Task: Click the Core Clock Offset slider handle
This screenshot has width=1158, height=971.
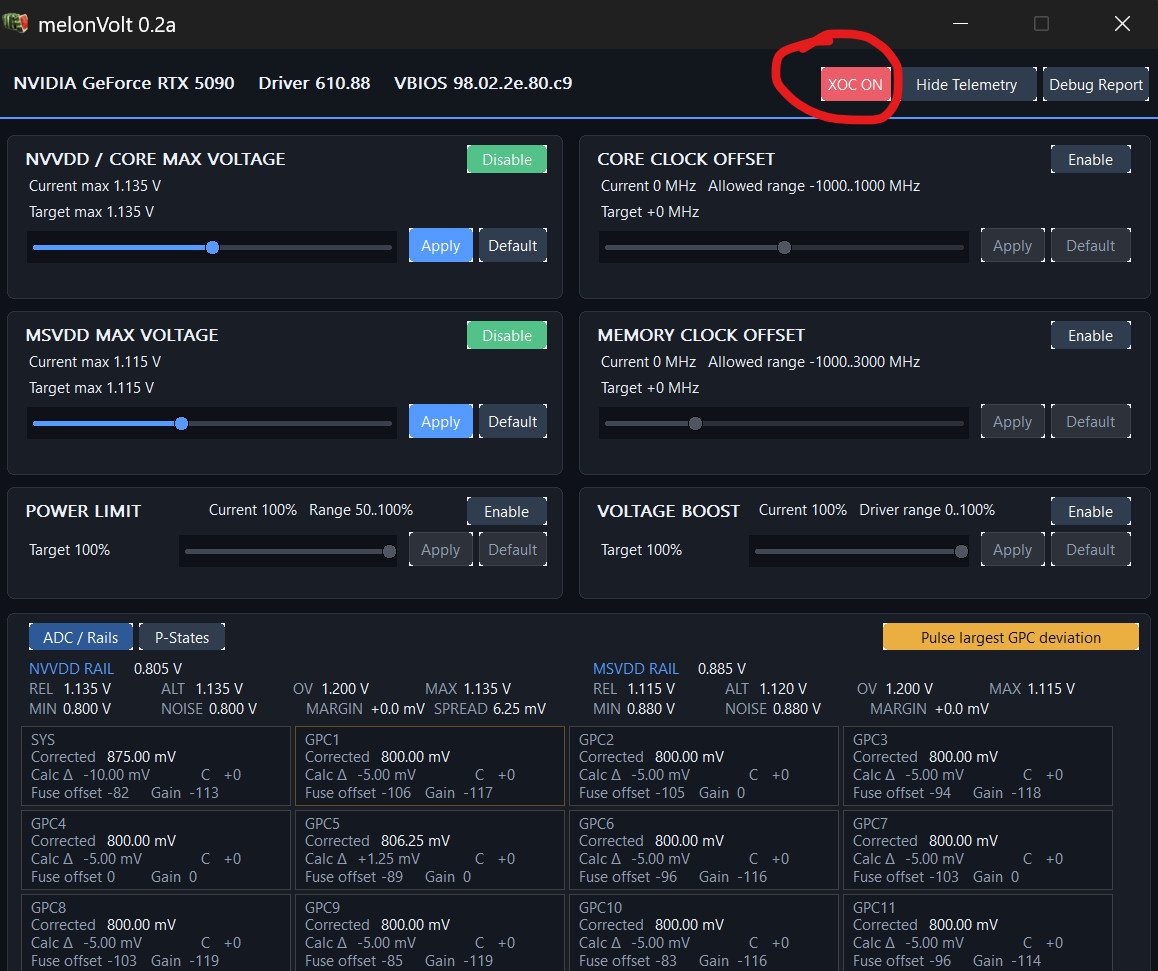Action: click(x=784, y=247)
